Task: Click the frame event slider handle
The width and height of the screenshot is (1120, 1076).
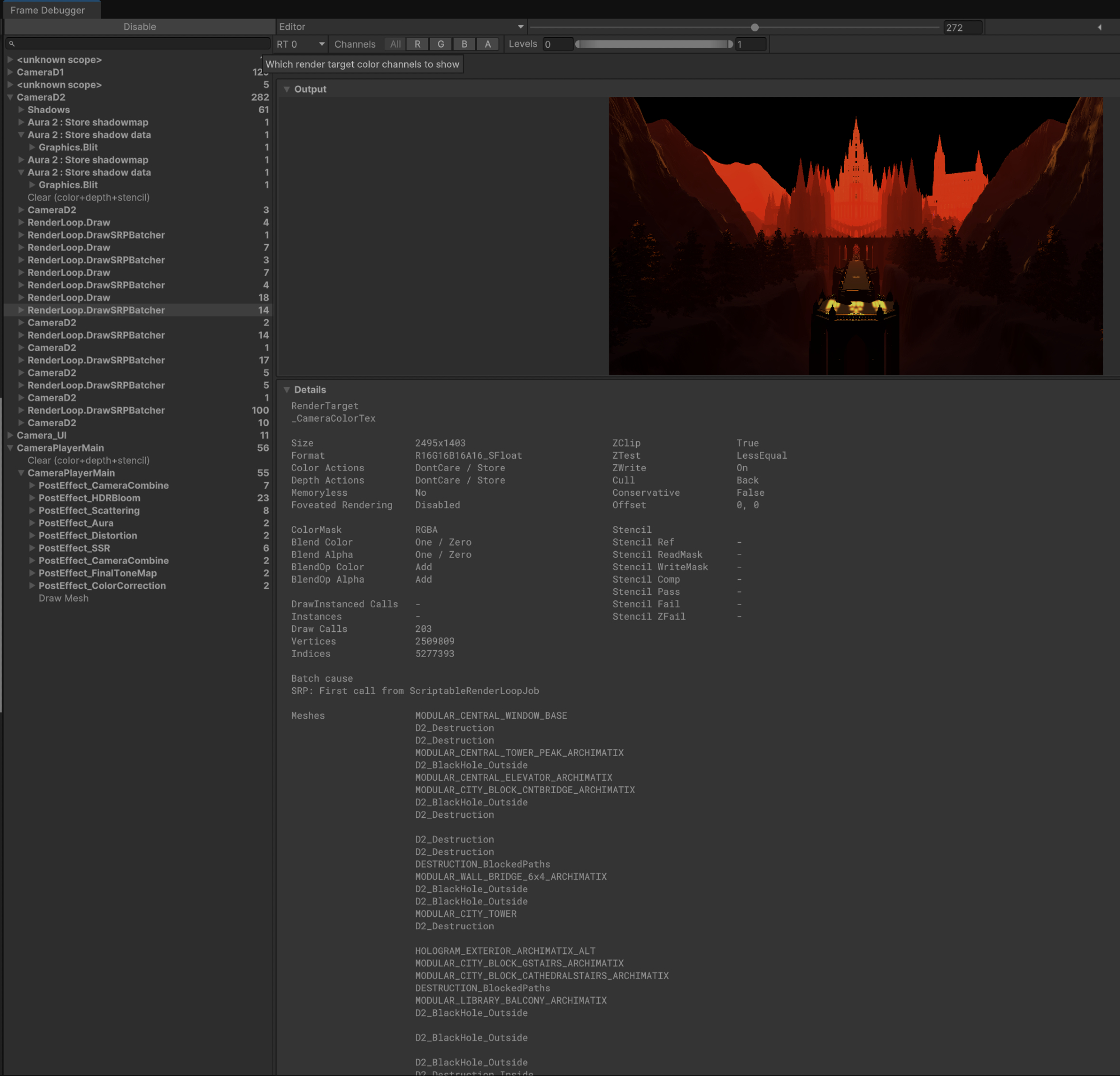Action: [x=754, y=27]
